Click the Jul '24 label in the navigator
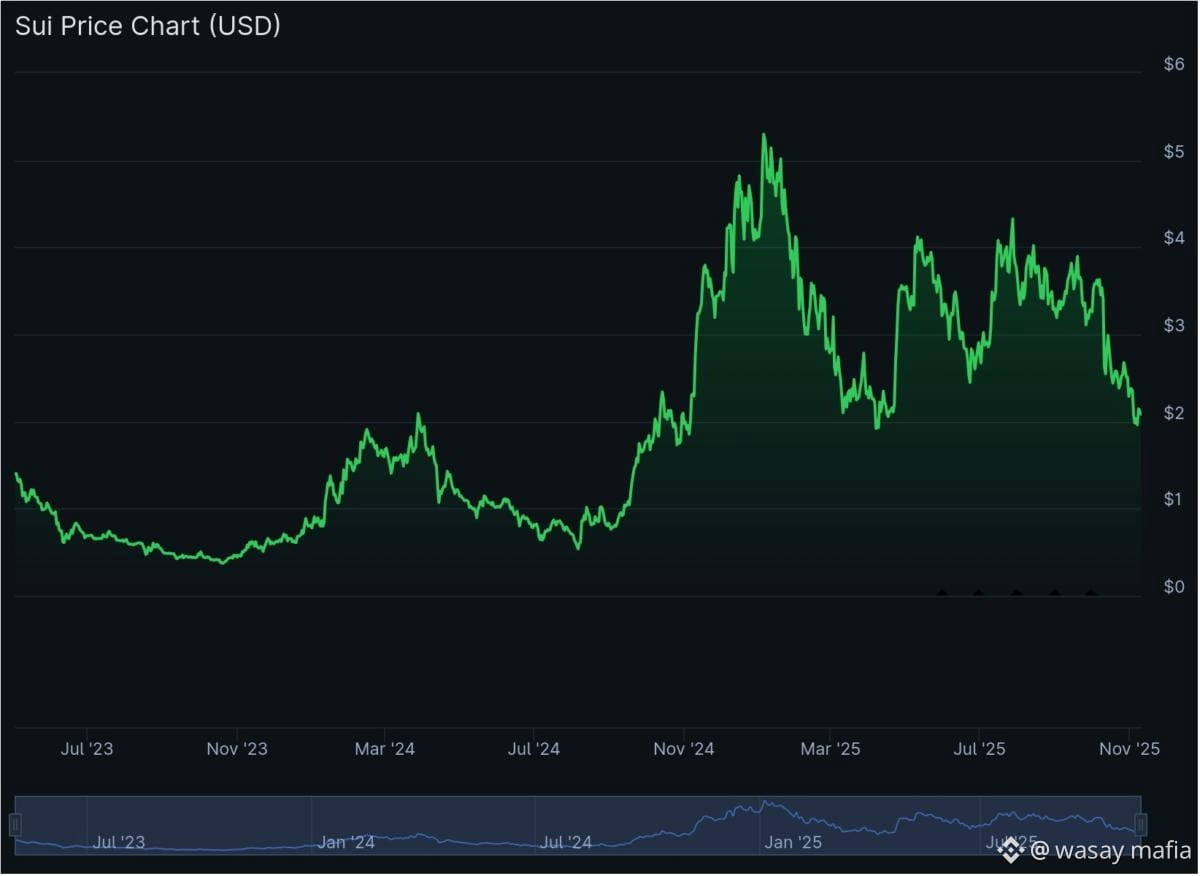This screenshot has height=876, width=1200. tap(567, 842)
